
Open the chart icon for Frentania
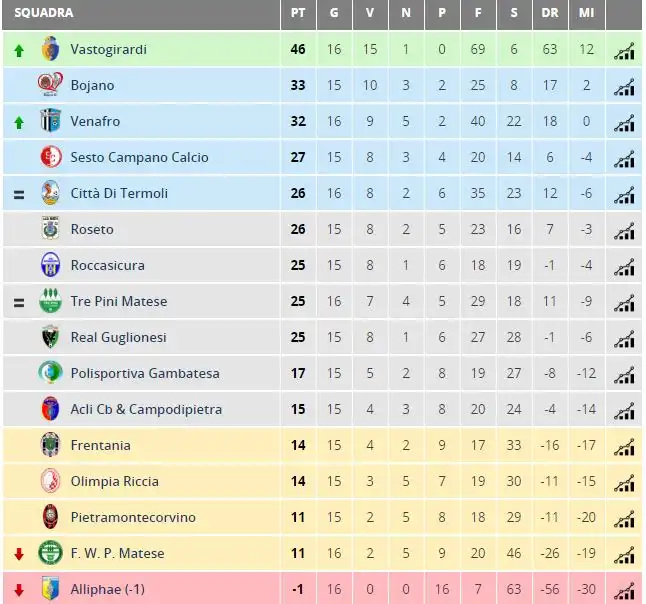pos(624,447)
